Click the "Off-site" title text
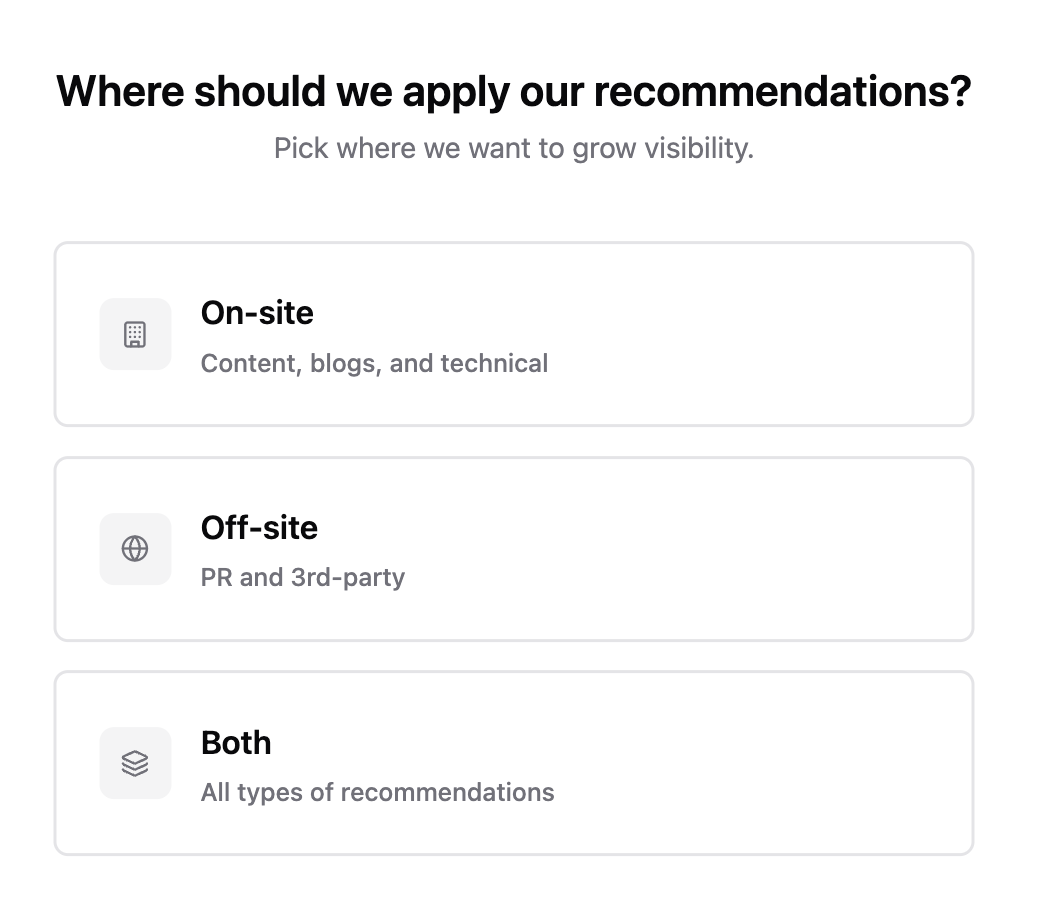The width and height of the screenshot is (1052, 912). point(259,528)
